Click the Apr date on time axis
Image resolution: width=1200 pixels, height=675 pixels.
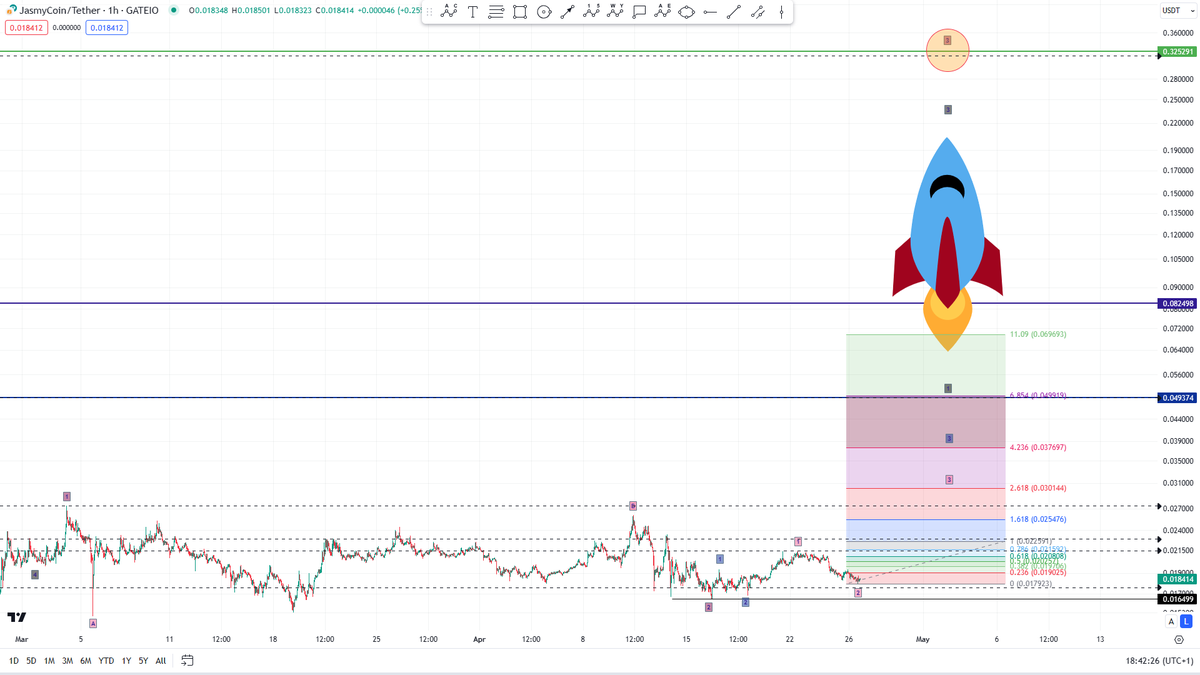479,639
